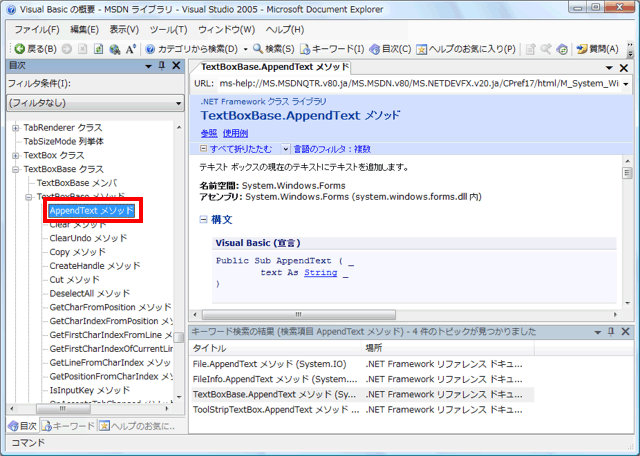This screenshot has height=456, width=640.
Task: Click the 戻る(B) back button
Action: pyautogui.click(x=36, y=49)
